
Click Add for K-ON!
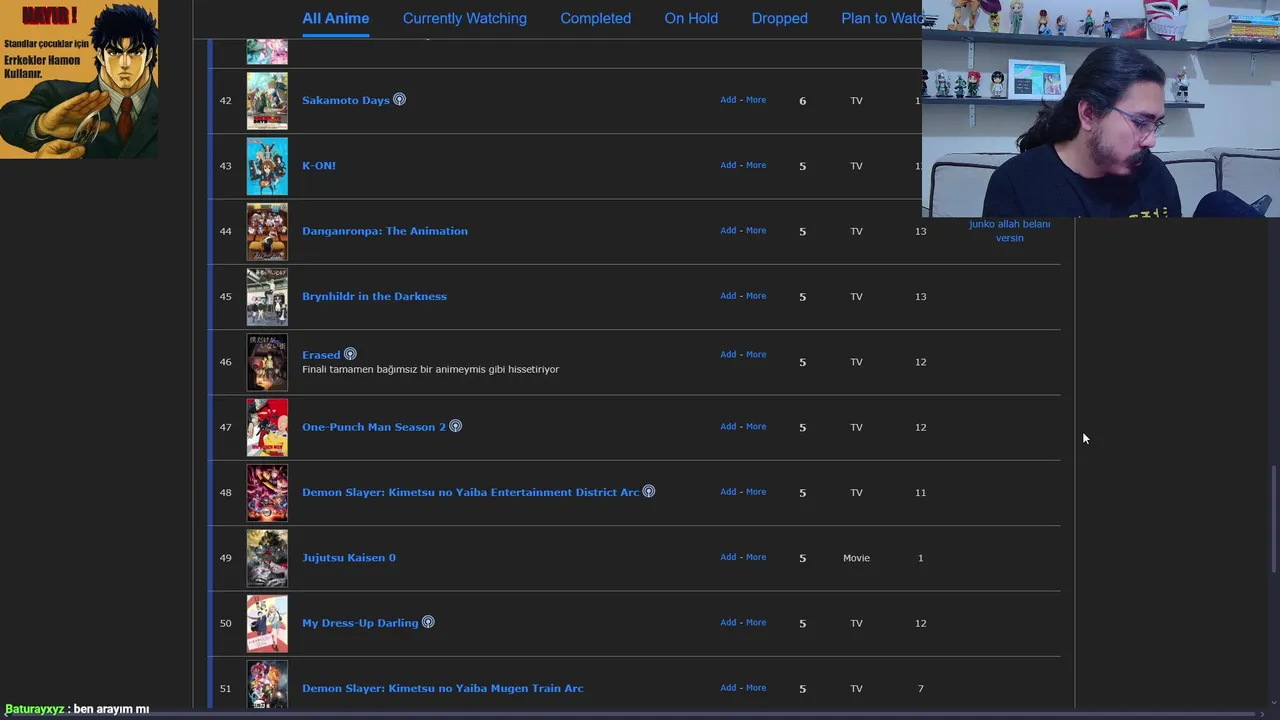(728, 165)
